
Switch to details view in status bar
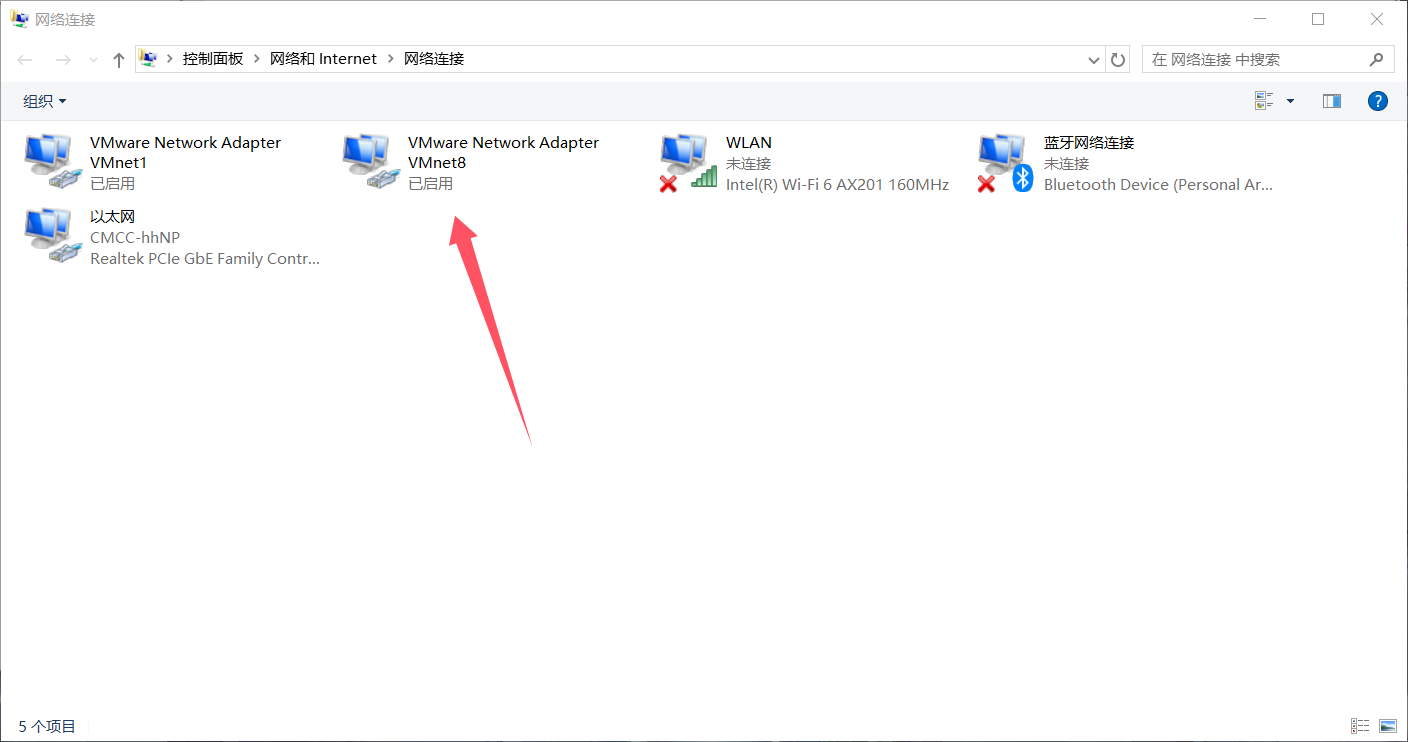[x=1360, y=726]
